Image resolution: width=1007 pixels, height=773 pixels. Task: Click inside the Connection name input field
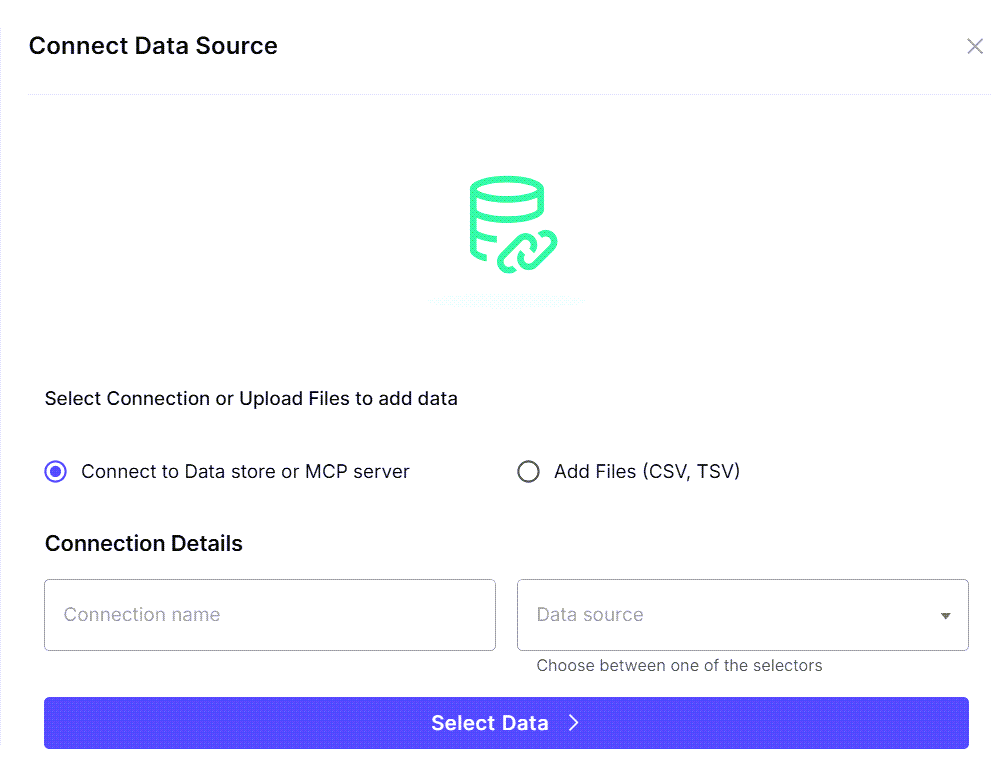click(270, 614)
